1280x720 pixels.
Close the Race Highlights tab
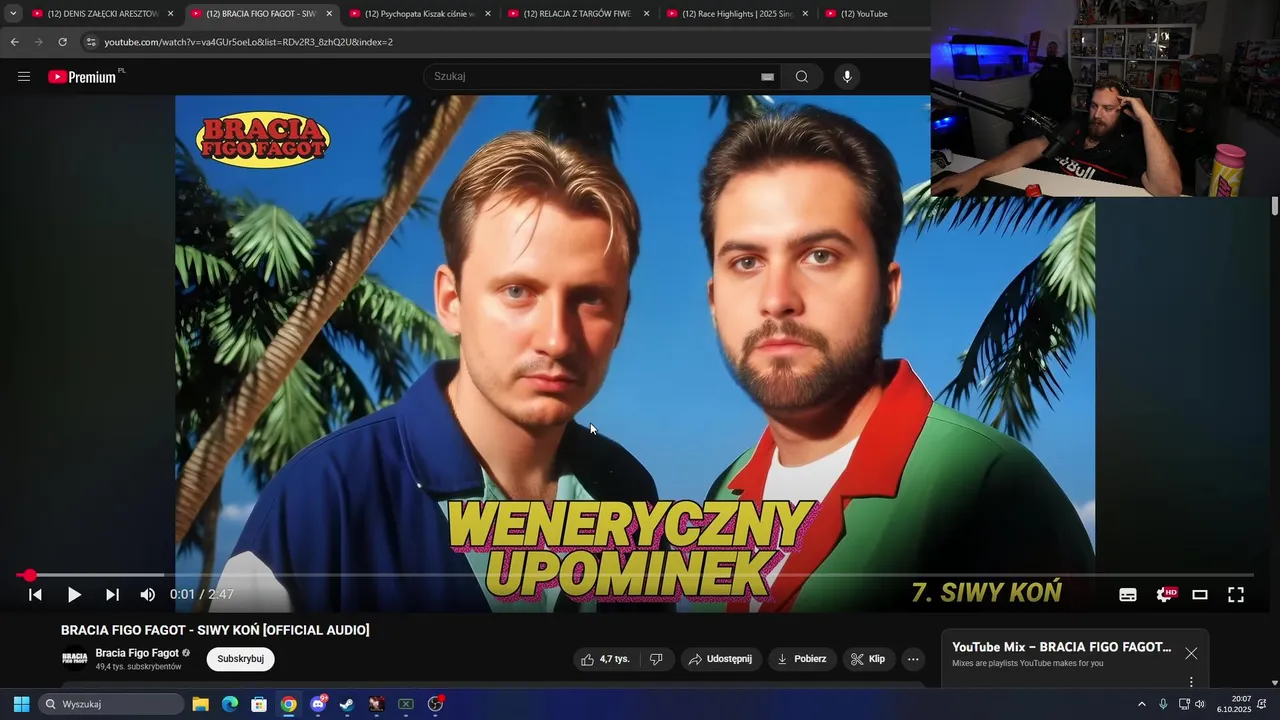pos(805,14)
